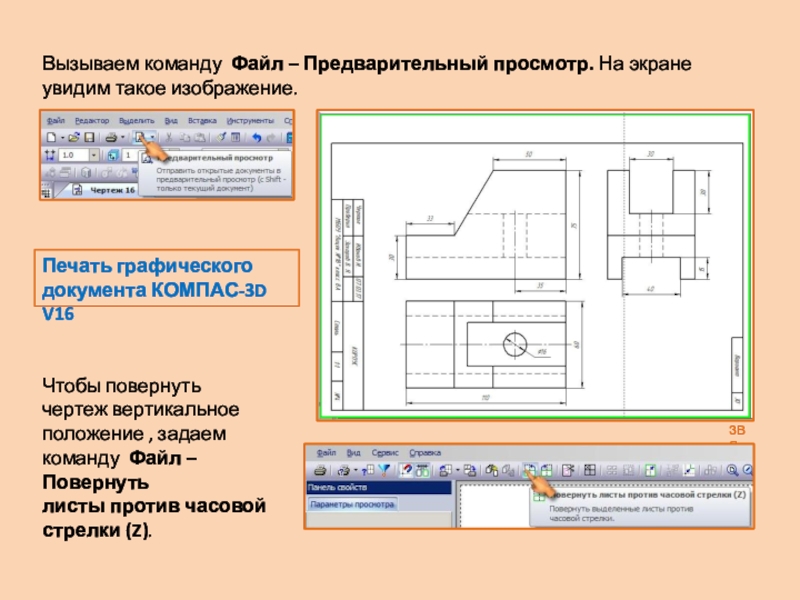Expand the dropdown arrow beside the Preview icon
The image size is (800, 600).
pos(153,137)
